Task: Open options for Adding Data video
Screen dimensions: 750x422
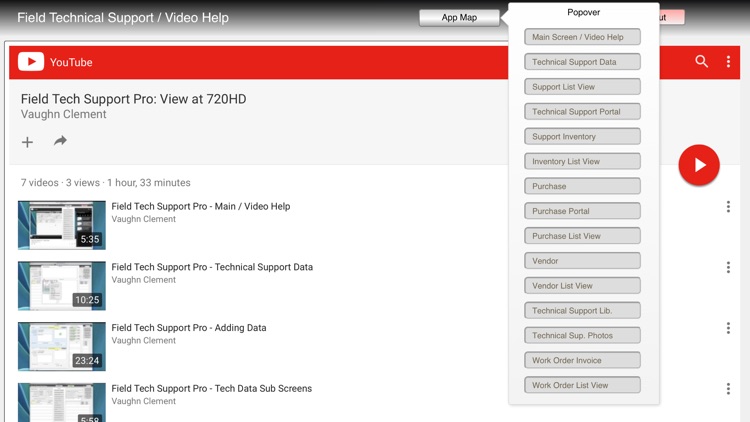Action: click(x=728, y=328)
